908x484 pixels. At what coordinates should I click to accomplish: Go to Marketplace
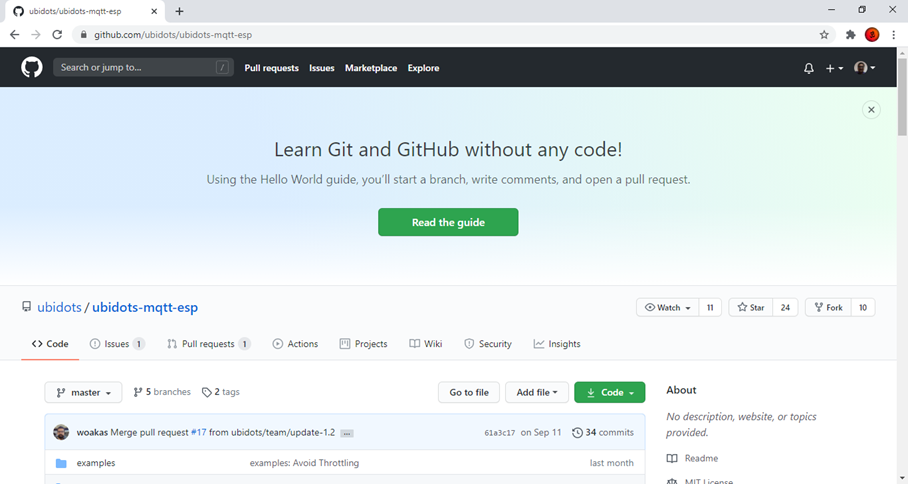point(371,68)
